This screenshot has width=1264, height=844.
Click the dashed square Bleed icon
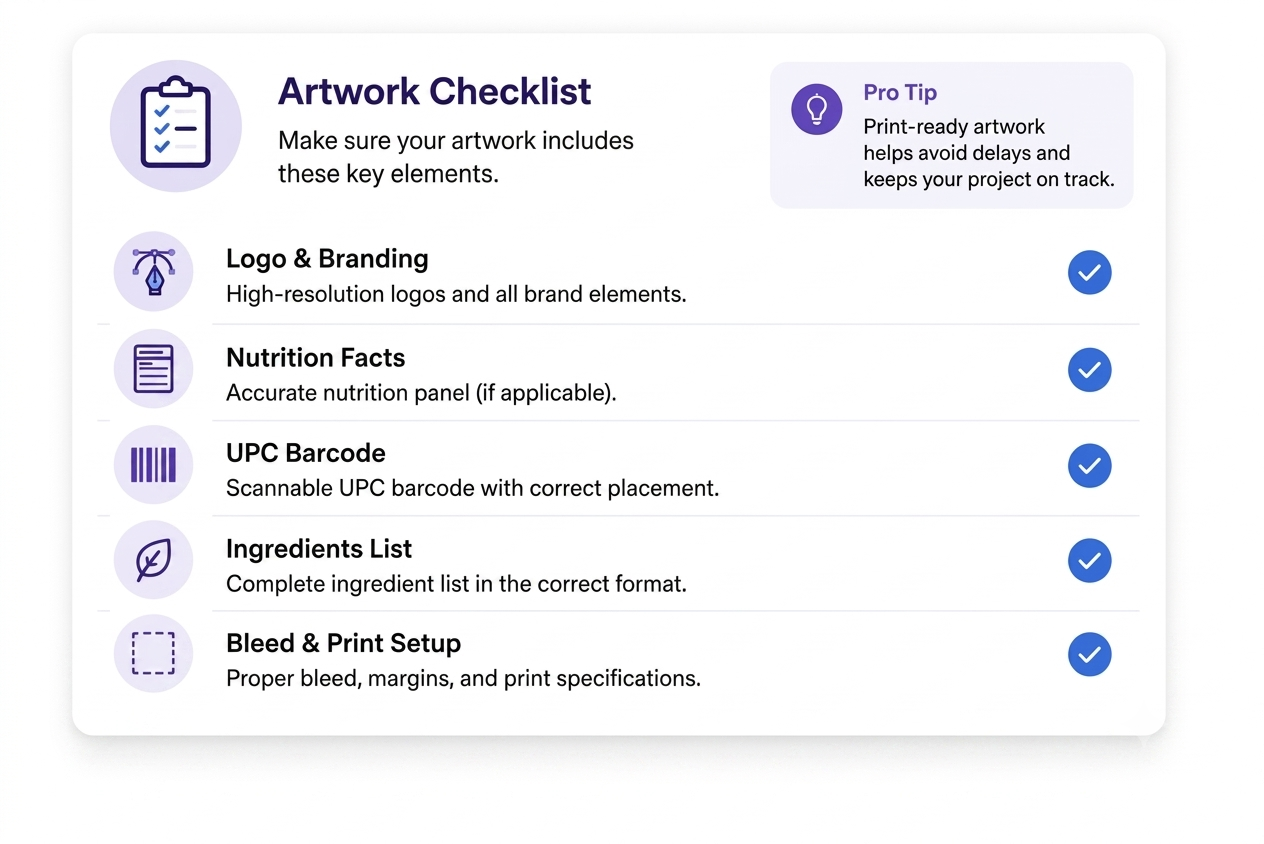tap(153, 654)
